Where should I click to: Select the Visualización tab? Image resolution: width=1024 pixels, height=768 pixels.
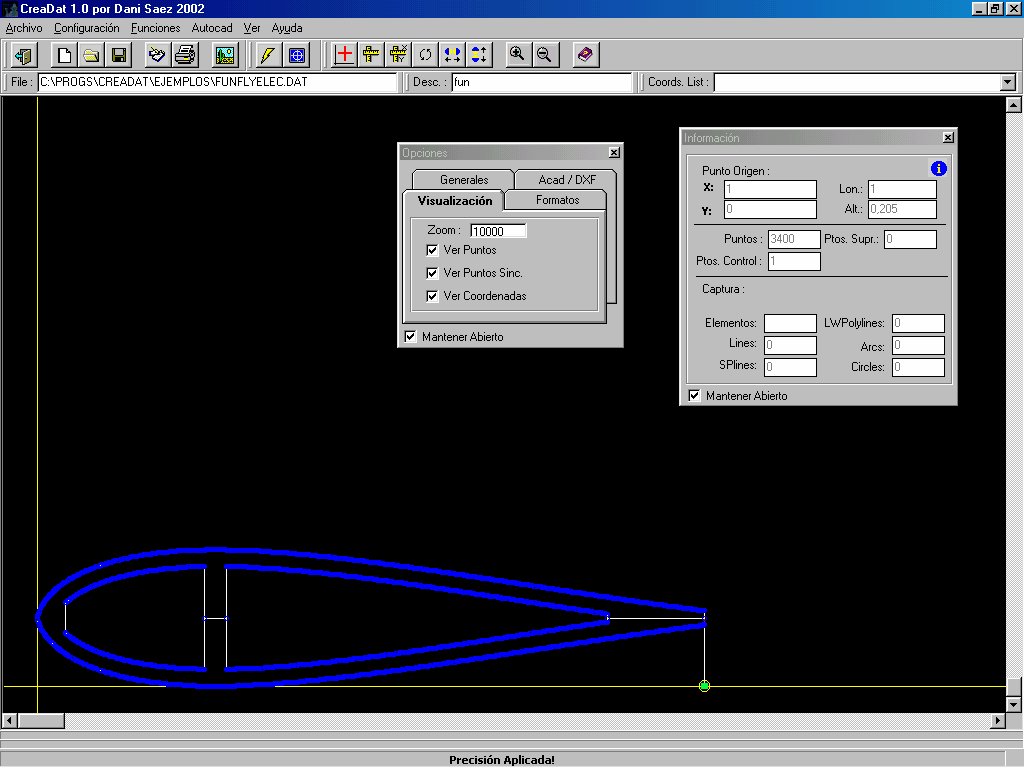[455, 200]
